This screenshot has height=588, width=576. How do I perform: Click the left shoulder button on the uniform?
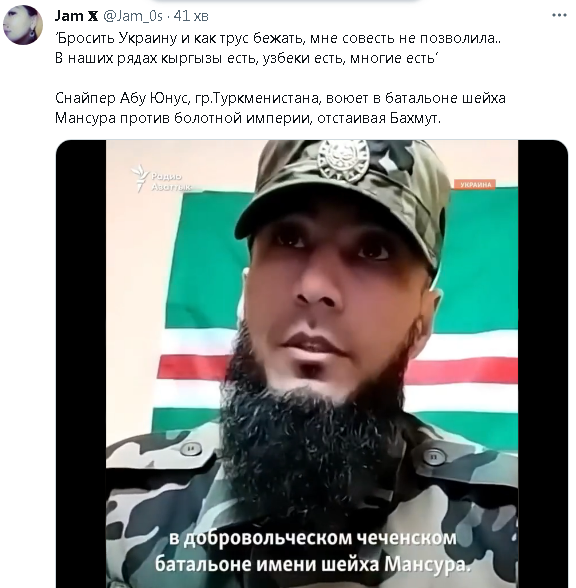191,448
